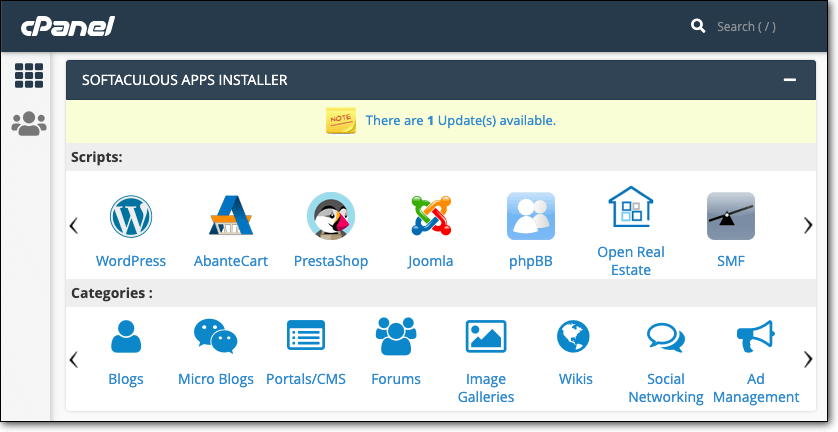Click the User Manager people icon in sidebar
The image size is (838, 432).
pyautogui.click(x=29, y=124)
